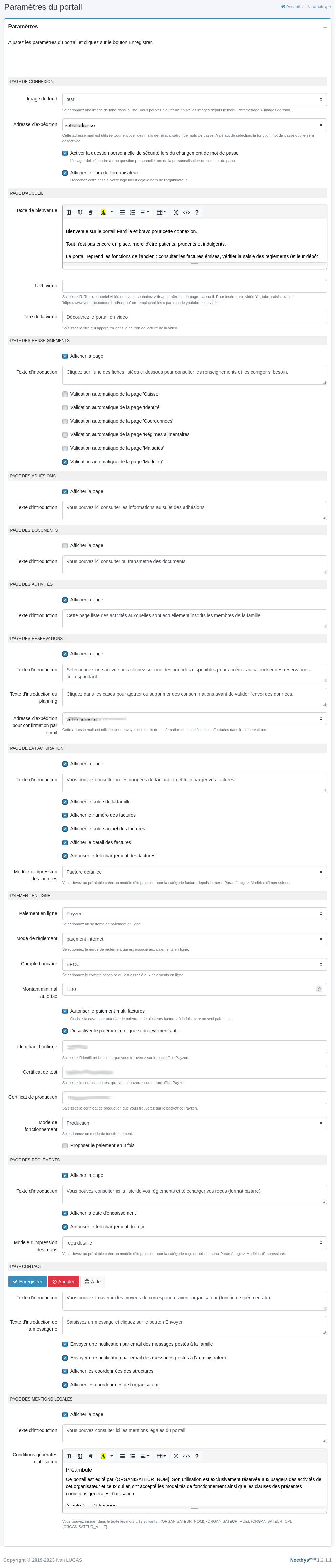Click eraser icon in the welcome text toolbar
This screenshot has width=335, height=1568.
pyautogui.click(x=91, y=212)
